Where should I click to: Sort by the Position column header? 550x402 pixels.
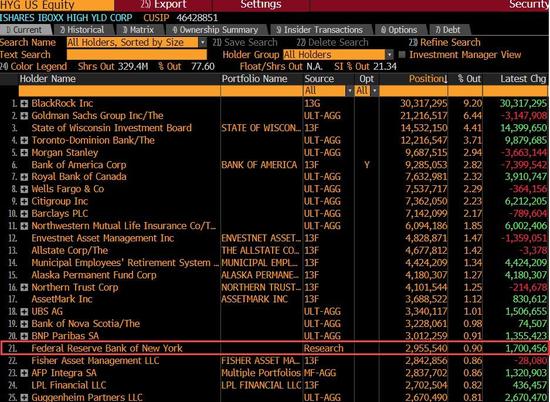[428, 79]
